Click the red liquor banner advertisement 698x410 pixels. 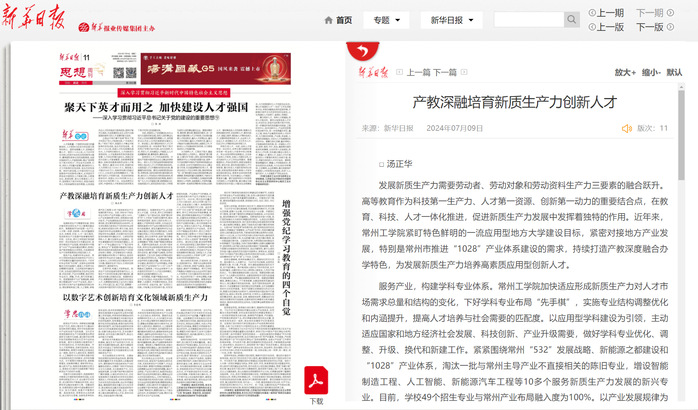tap(215, 69)
